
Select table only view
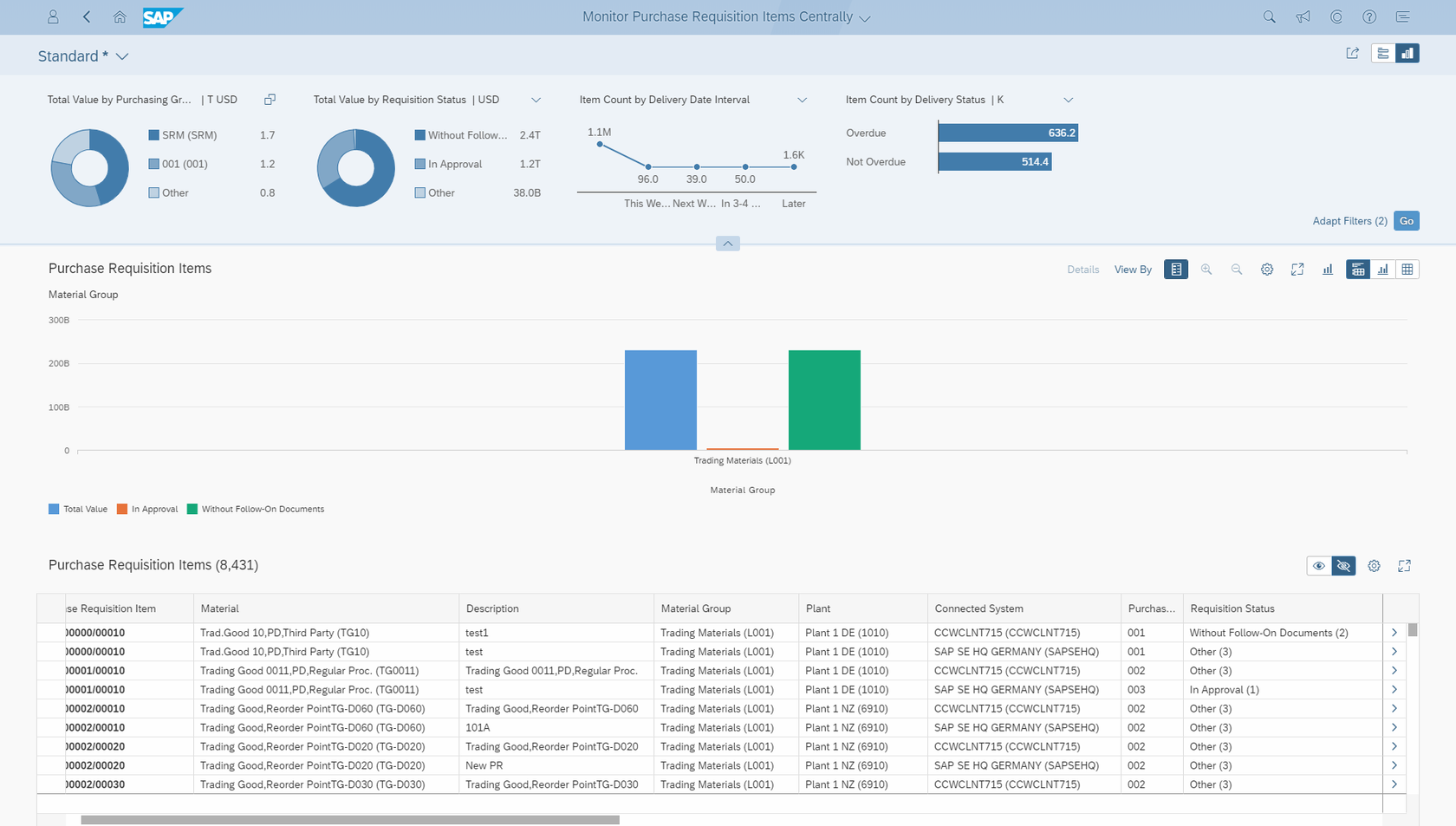pyautogui.click(x=1407, y=270)
